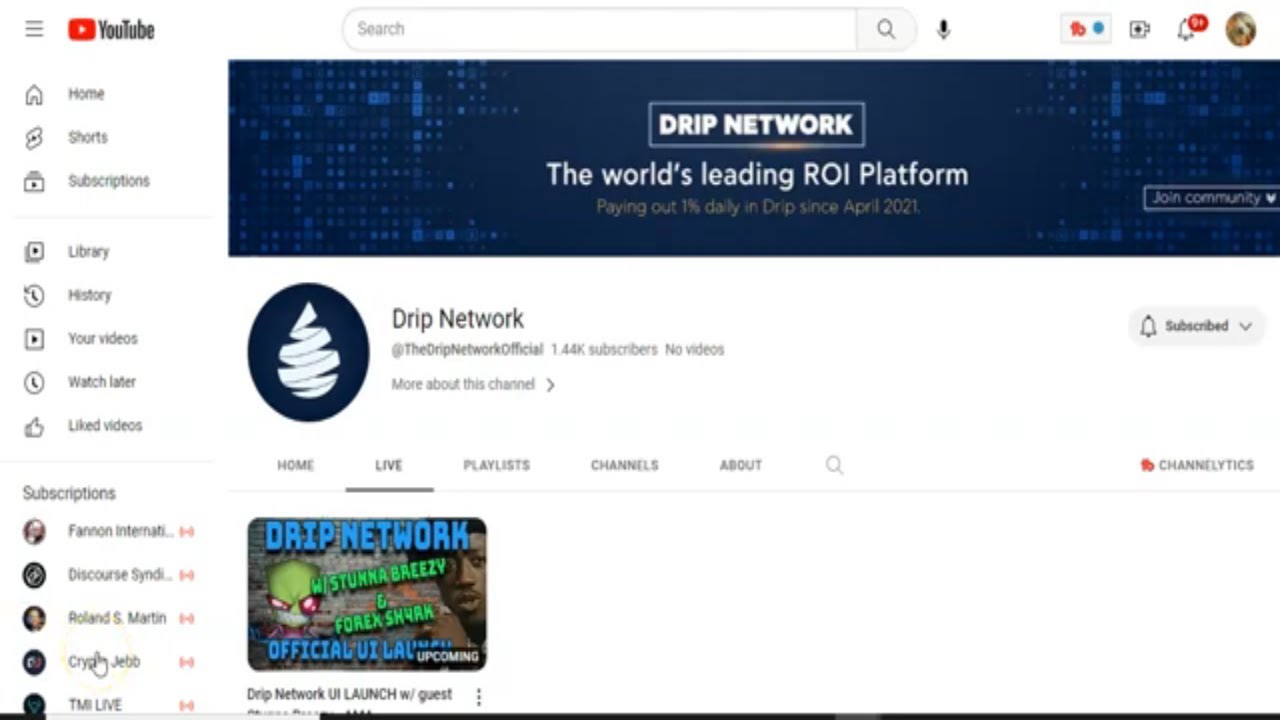Viewport: 1280px width, 720px height.
Task: Open Drip Network UI LAUNCH video title
Action: pos(350,701)
